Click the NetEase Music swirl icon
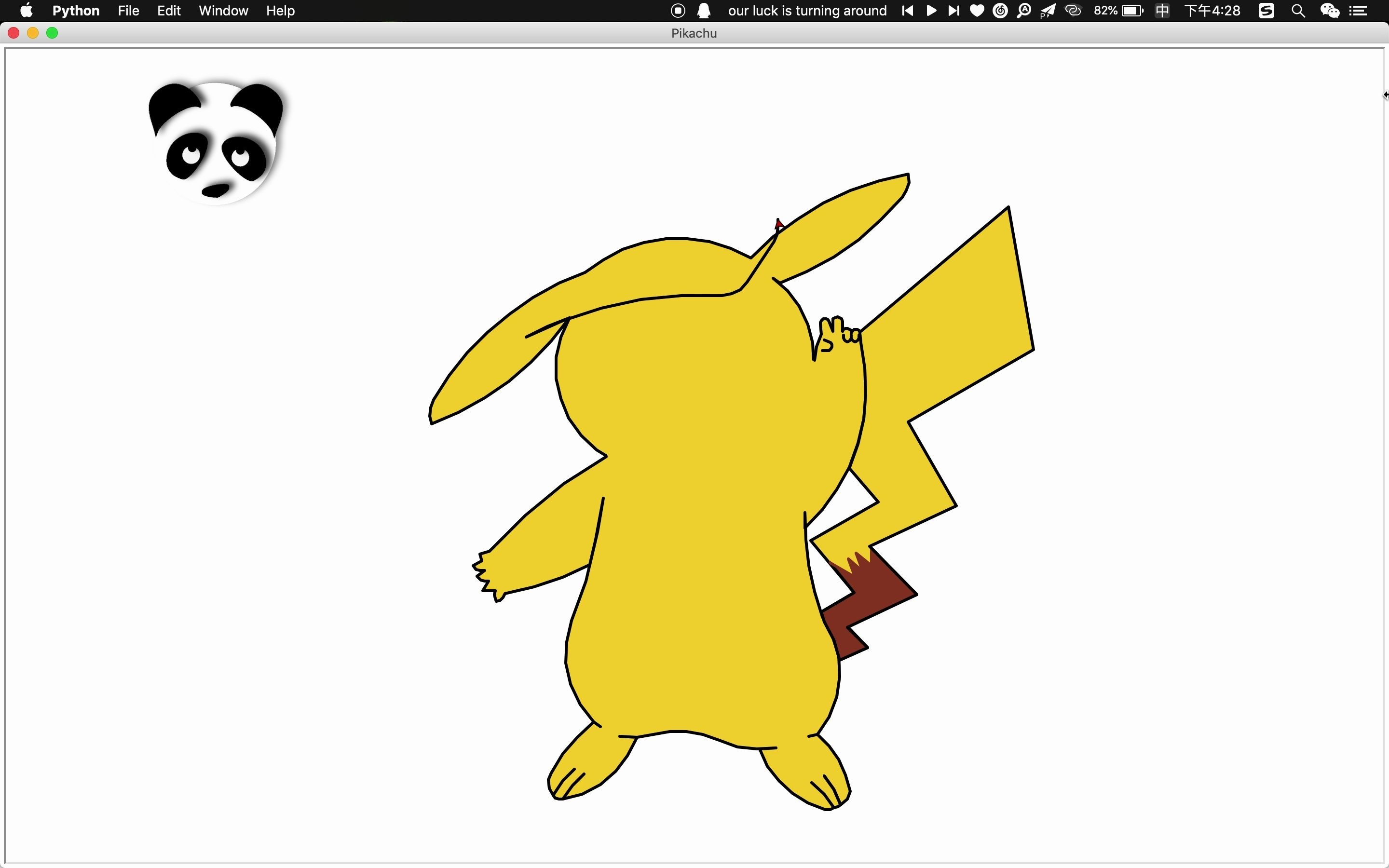This screenshot has height=868, width=1389. [x=1000, y=10]
